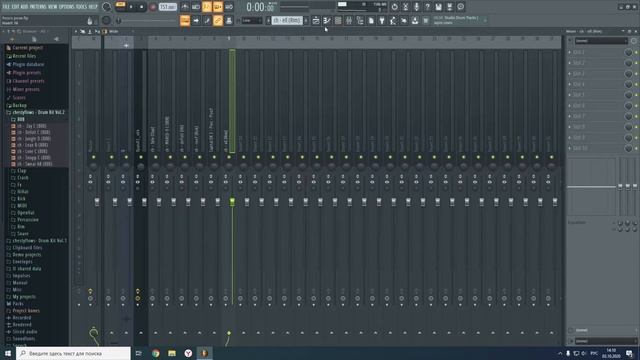Toggle step editing icon
Image resolution: width=640 pixels, height=360 pixels.
click(x=207, y=20)
